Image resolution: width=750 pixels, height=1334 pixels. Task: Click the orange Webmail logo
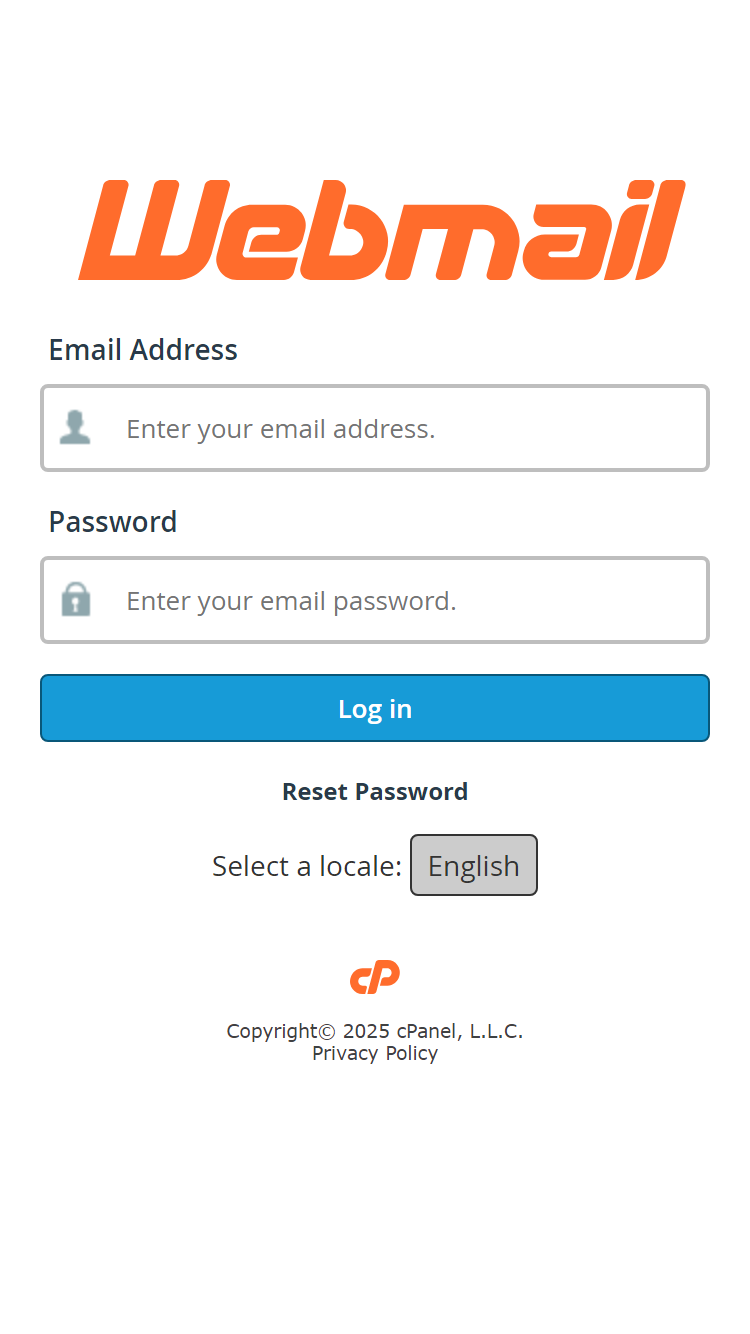[x=382, y=230]
